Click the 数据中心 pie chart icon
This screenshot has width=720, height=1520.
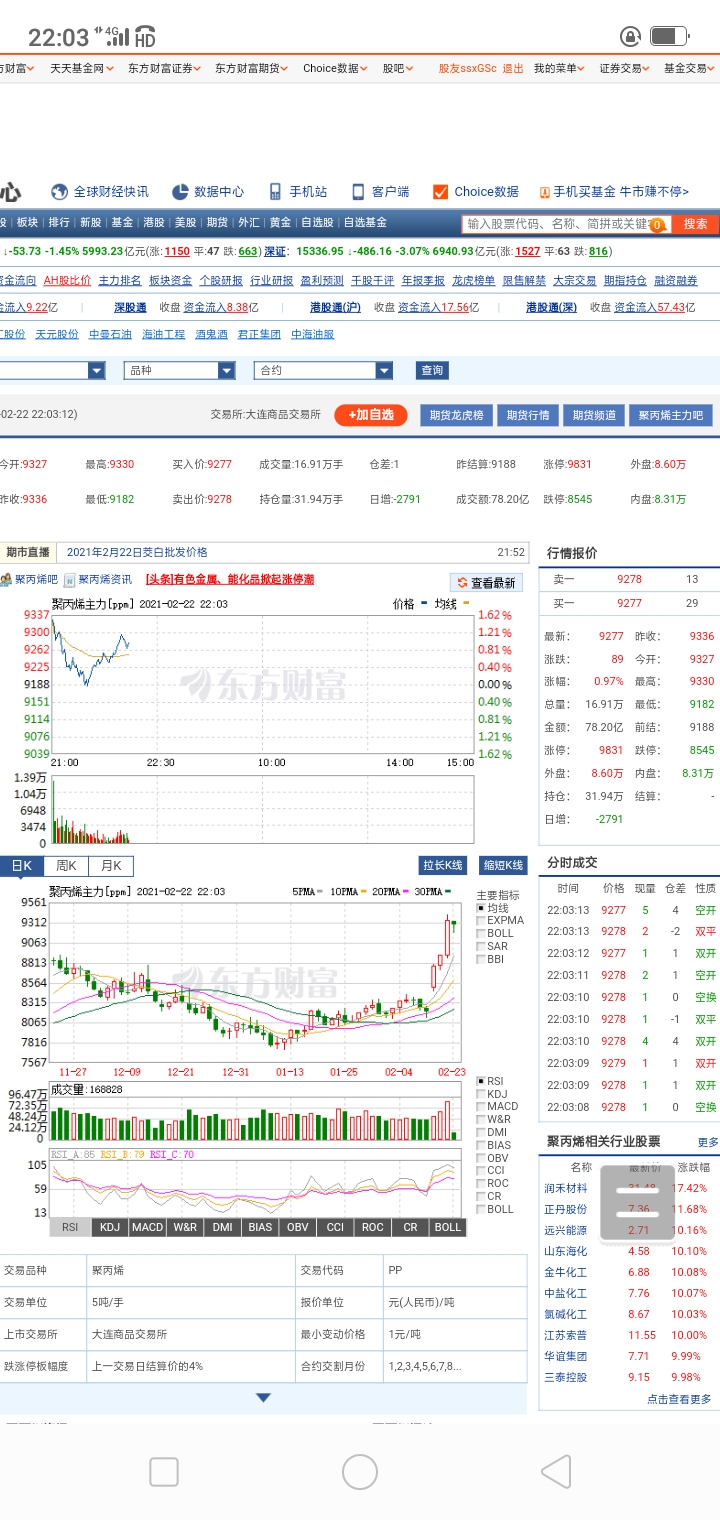pyautogui.click(x=180, y=192)
